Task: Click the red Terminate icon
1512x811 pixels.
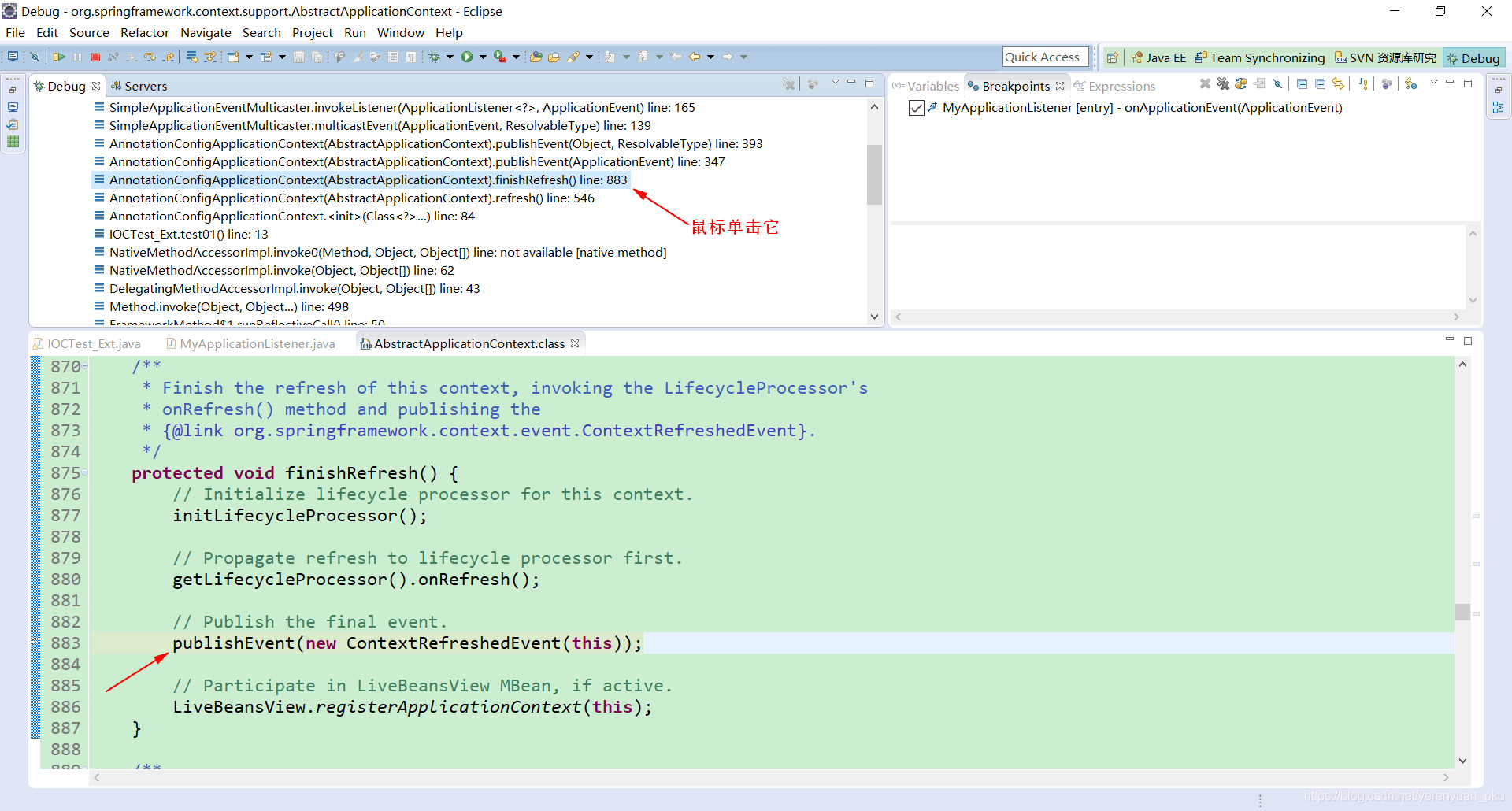Action: tap(95, 57)
